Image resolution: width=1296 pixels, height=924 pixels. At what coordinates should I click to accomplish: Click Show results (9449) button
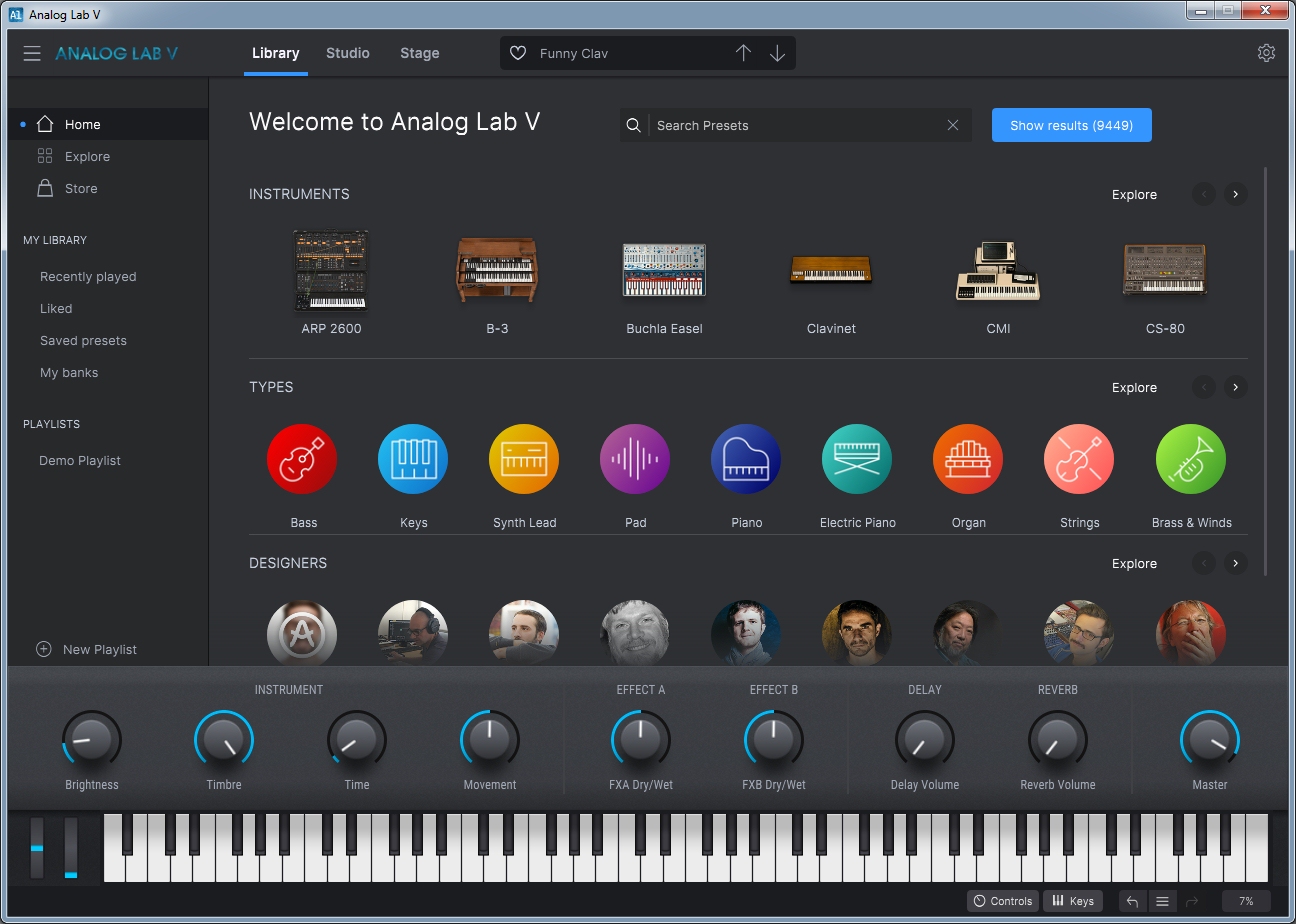[1071, 126]
